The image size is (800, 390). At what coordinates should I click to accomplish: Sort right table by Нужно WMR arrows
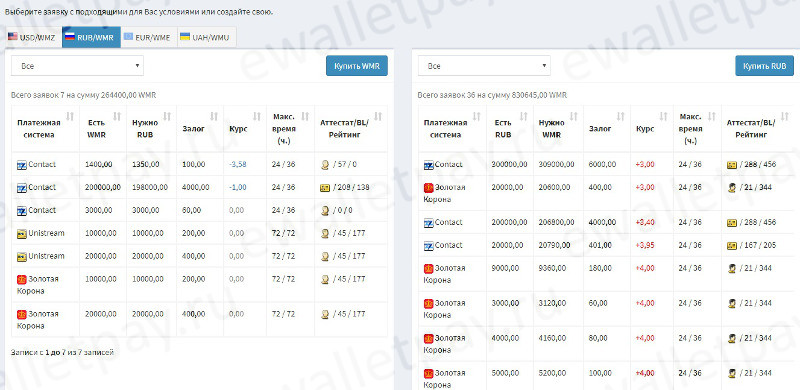[x=573, y=116]
